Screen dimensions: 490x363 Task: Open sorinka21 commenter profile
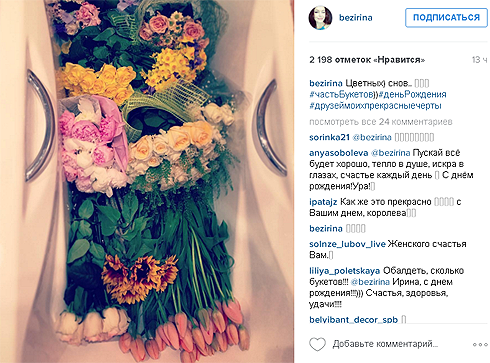[x=329, y=137]
